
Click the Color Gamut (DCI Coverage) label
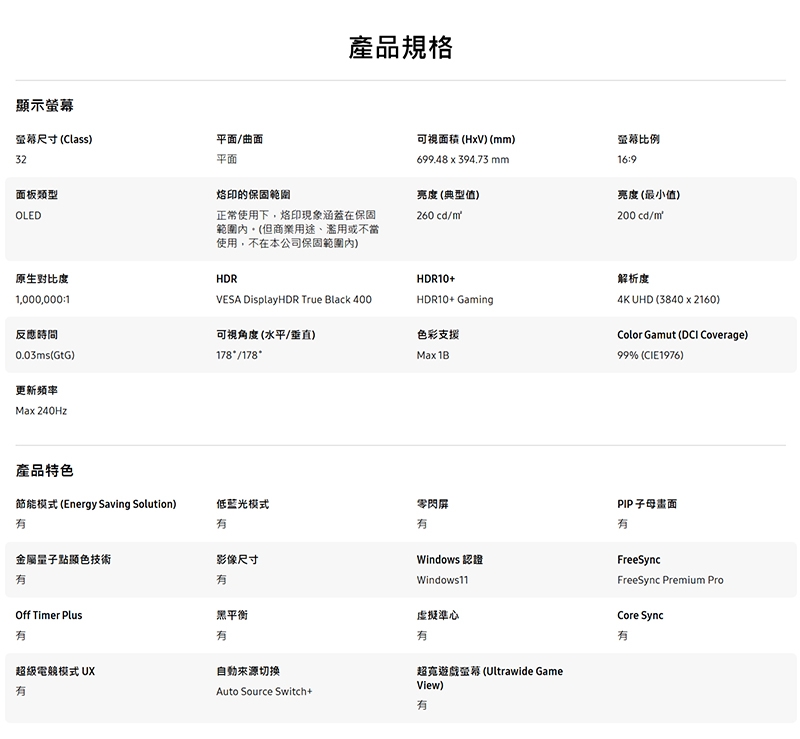(x=682, y=335)
